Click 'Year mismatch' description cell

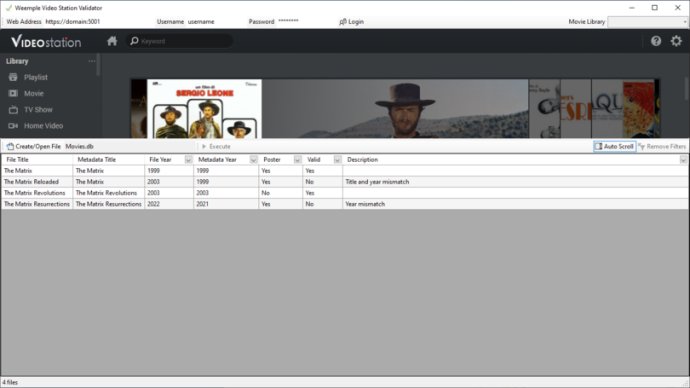tap(515, 204)
